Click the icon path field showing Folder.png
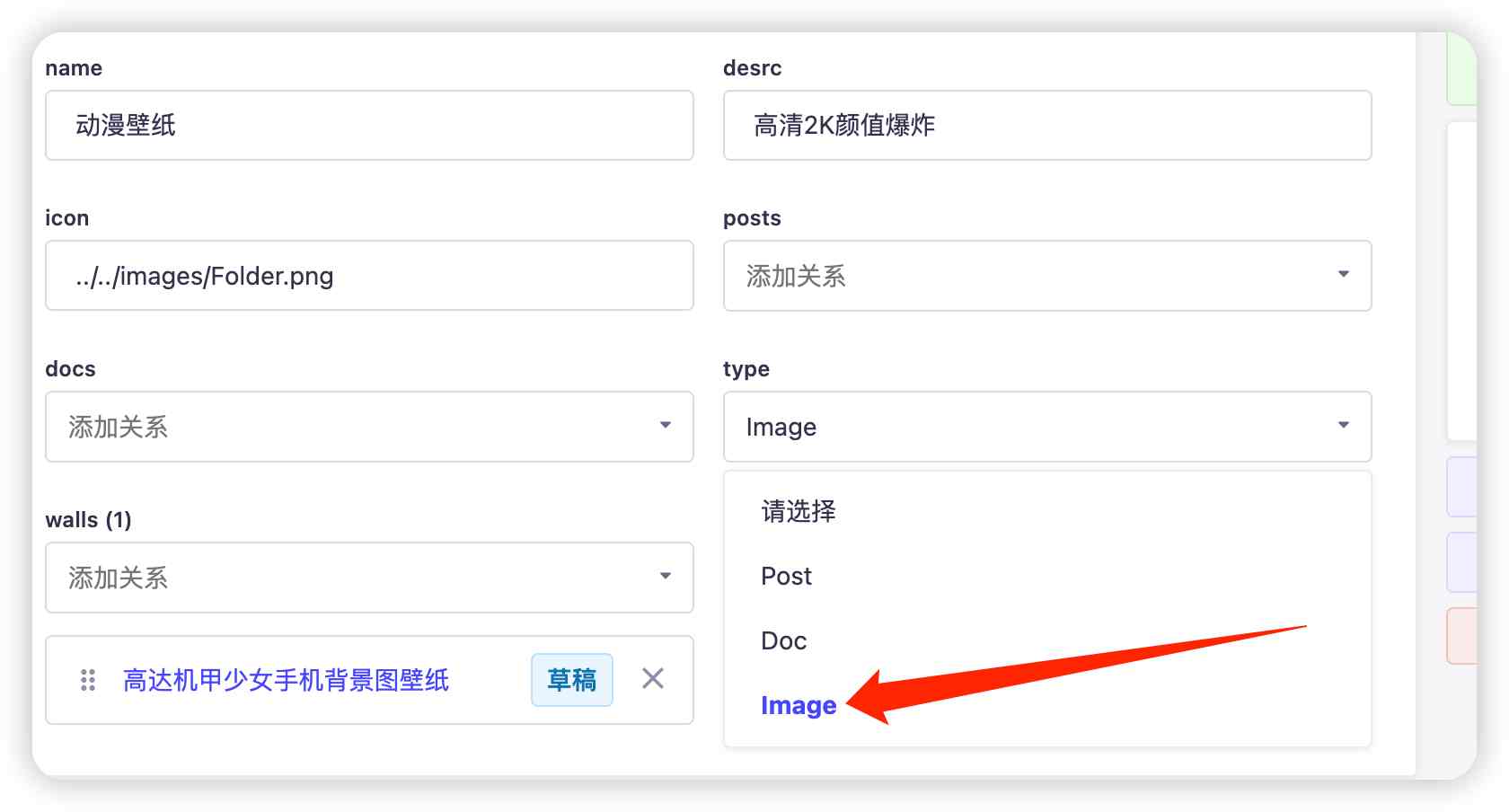The image size is (1509, 812). click(368, 276)
